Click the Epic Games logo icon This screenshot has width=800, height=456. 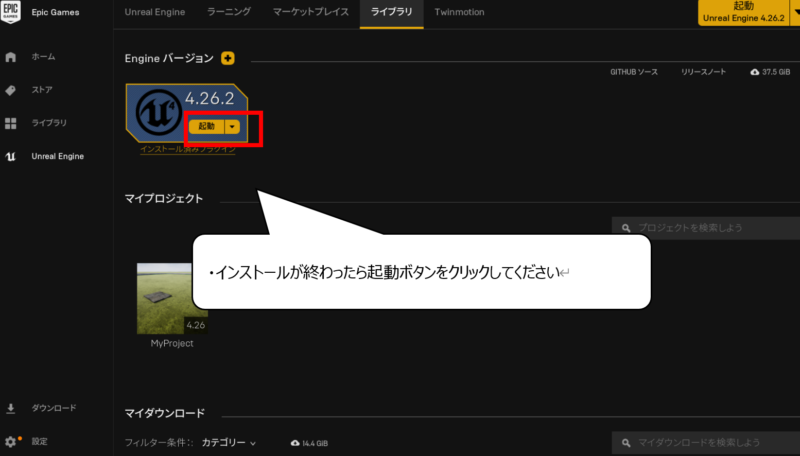11,12
